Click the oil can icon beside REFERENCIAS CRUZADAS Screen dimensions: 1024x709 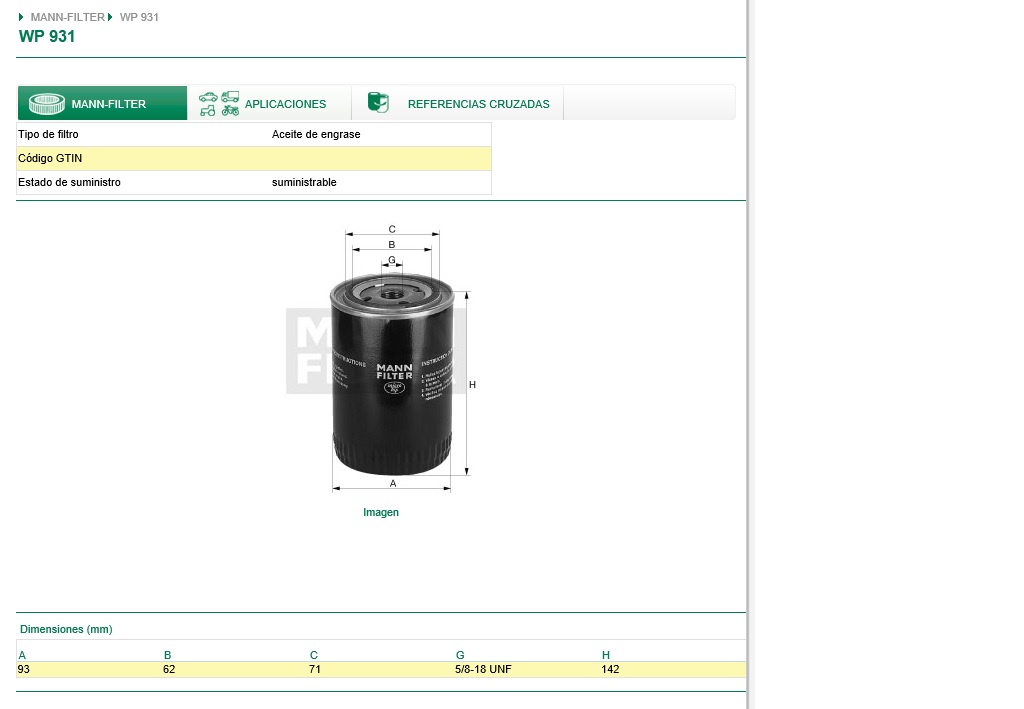[378, 102]
